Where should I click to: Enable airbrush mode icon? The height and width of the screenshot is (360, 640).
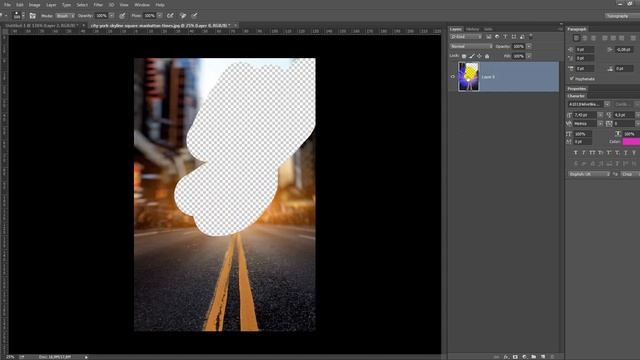tap(170, 16)
